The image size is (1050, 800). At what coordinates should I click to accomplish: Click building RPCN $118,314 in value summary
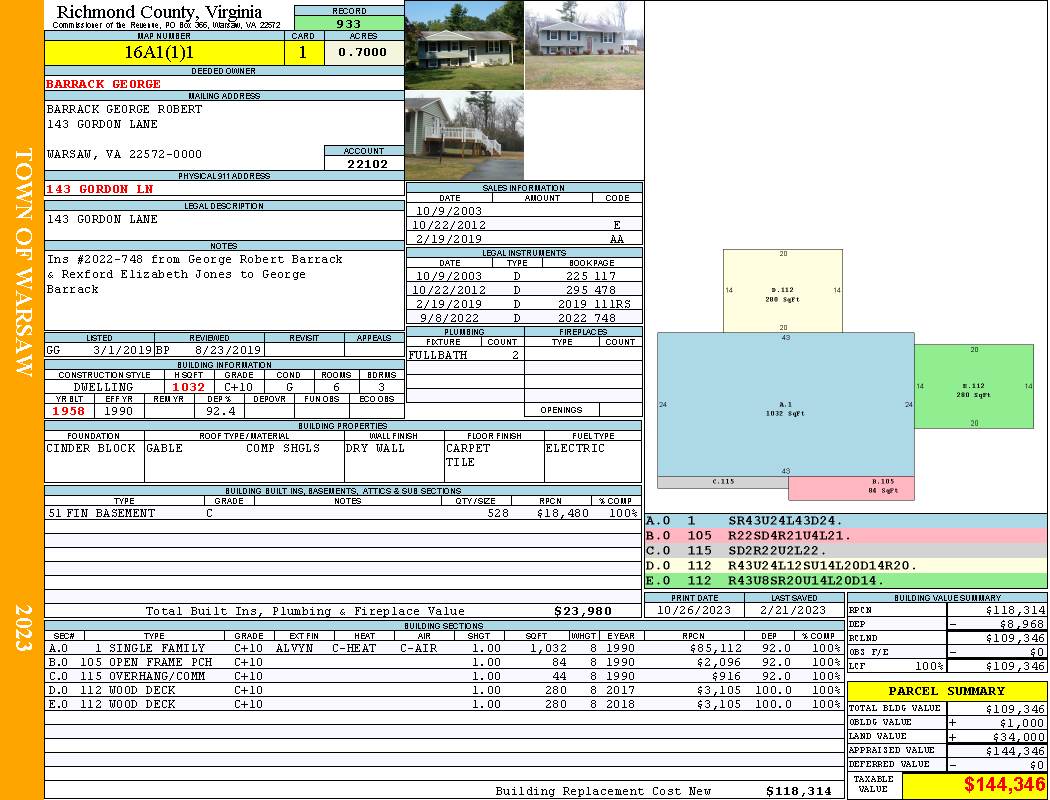(1015, 610)
